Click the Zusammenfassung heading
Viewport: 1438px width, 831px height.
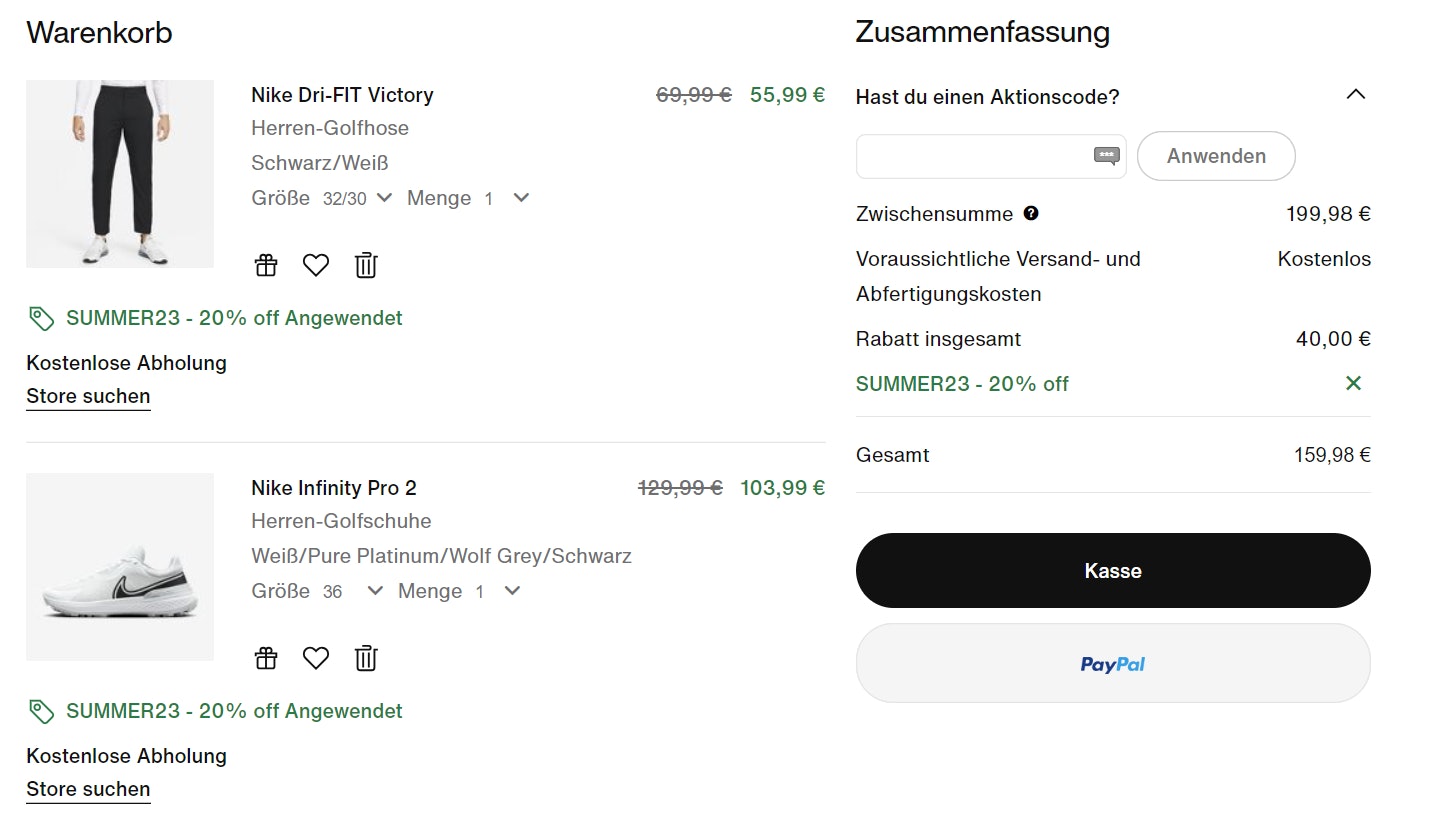click(x=983, y=32)
